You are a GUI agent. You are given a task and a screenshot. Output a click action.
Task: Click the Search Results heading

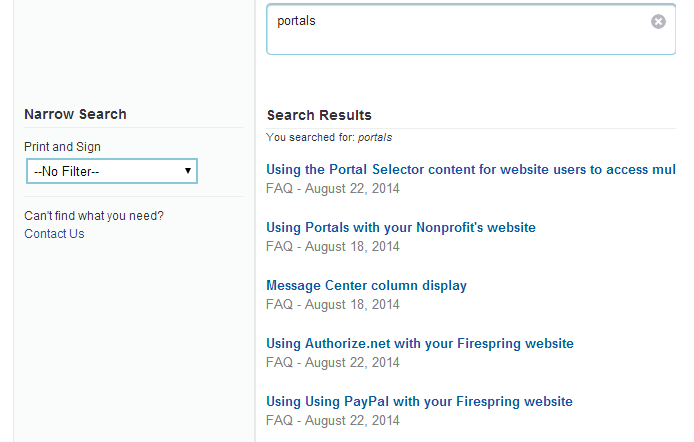(x=319, y=116)
